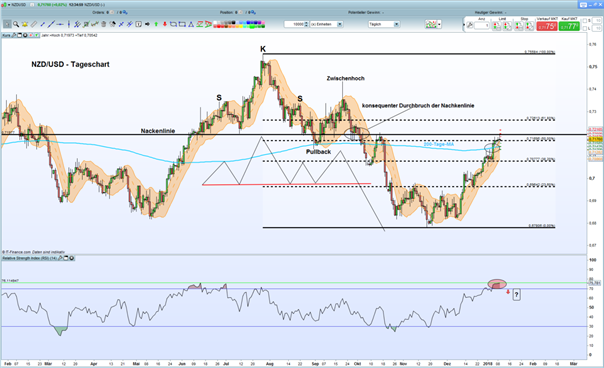The image size is (604, 368).
Task: Insert a red down arrow marker
Action: (x=165, y=24)
